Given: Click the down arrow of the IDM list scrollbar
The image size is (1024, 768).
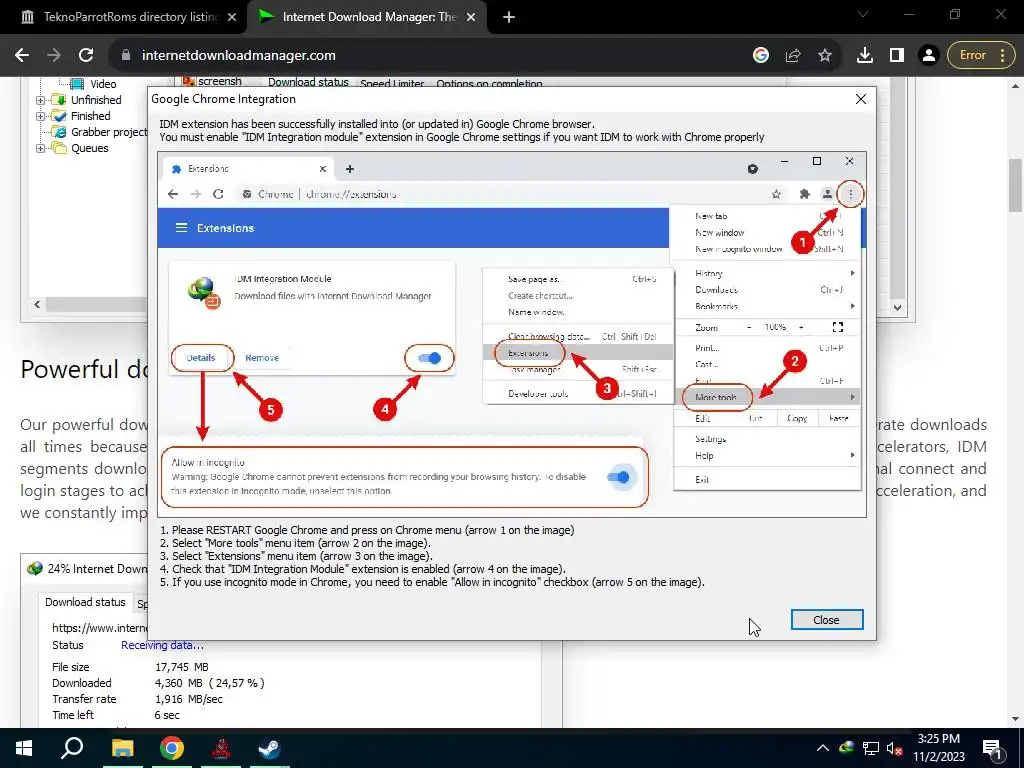Looking at the screenshot, I should (x=898, y=308).
